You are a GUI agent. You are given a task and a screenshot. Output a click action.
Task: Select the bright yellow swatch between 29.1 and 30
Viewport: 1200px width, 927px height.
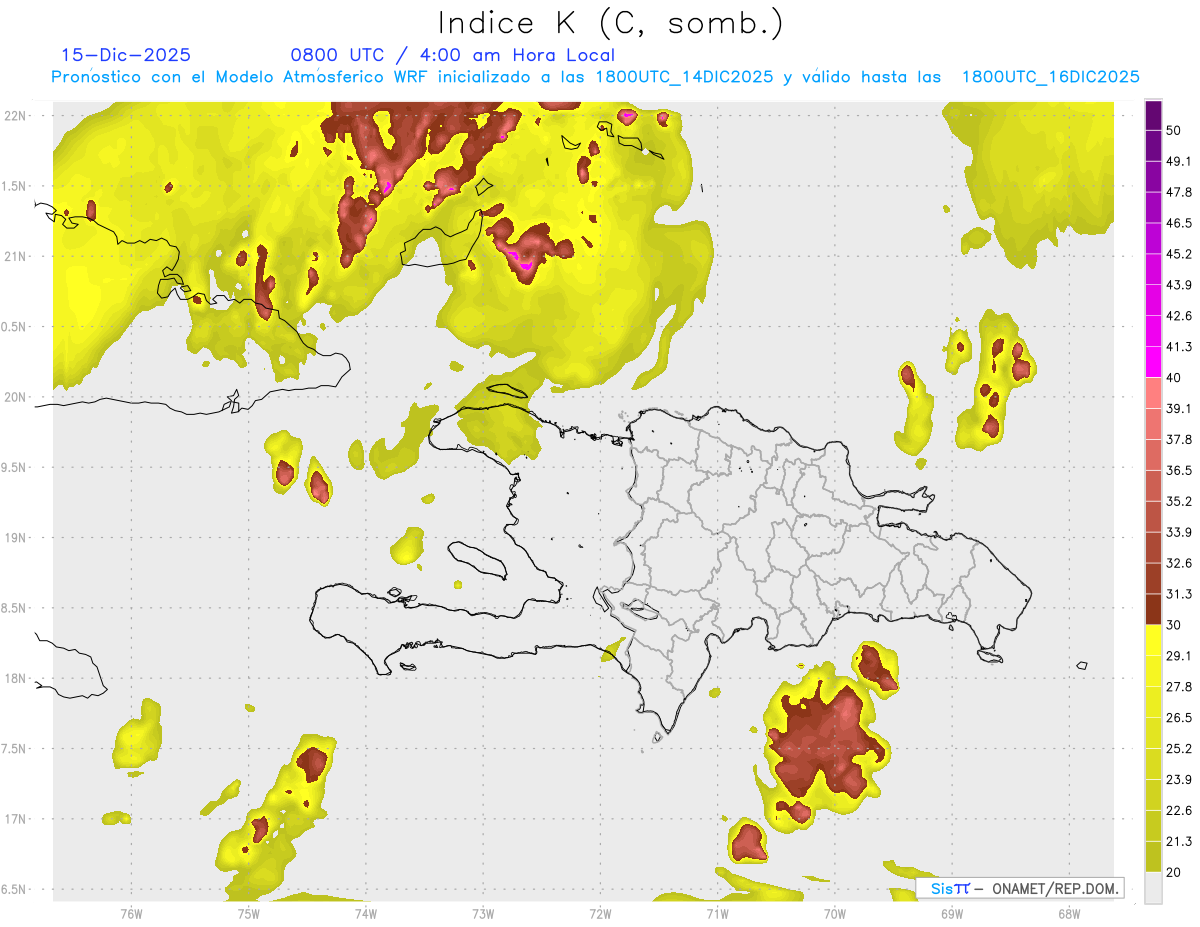pos(1154,640)
